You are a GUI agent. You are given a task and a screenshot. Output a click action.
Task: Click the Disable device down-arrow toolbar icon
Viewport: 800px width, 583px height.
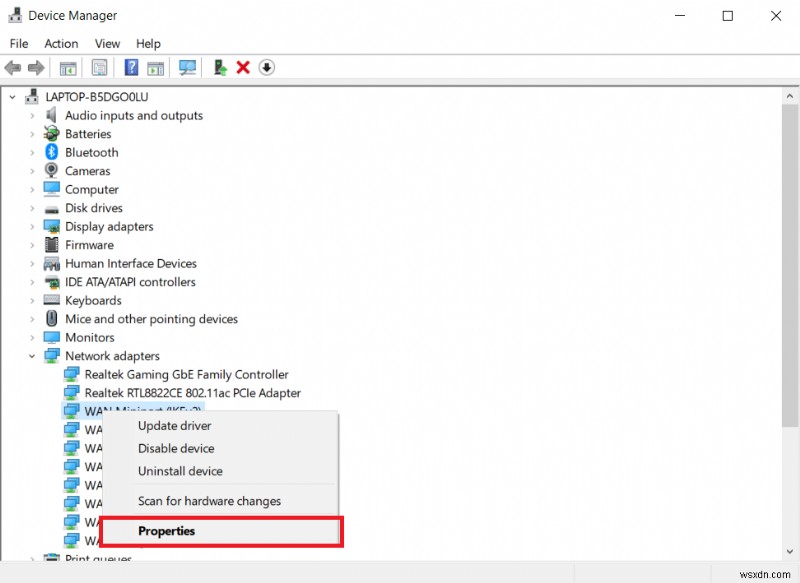(x=266, y=67)
